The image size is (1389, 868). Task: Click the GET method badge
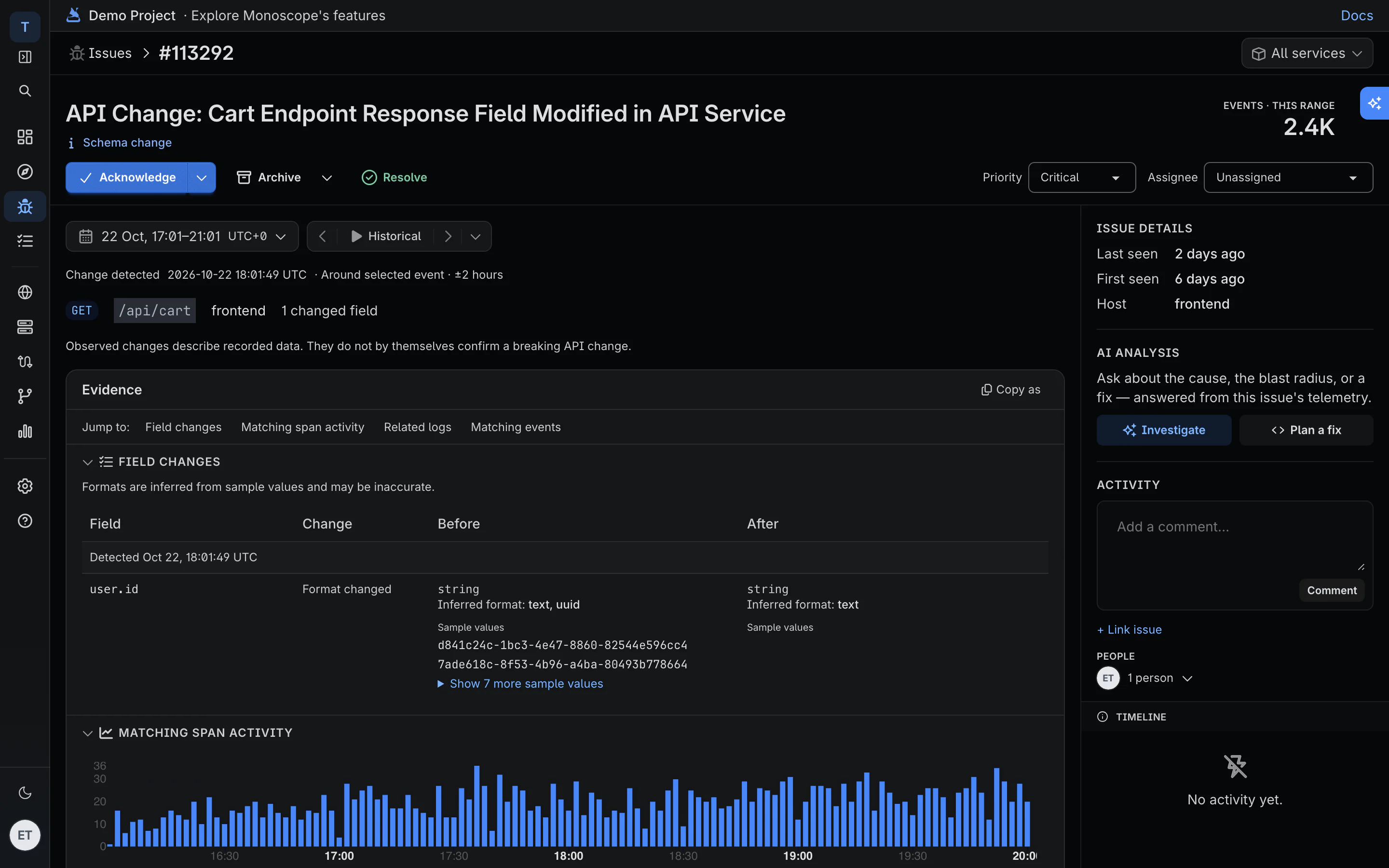(x=82, y=311)
